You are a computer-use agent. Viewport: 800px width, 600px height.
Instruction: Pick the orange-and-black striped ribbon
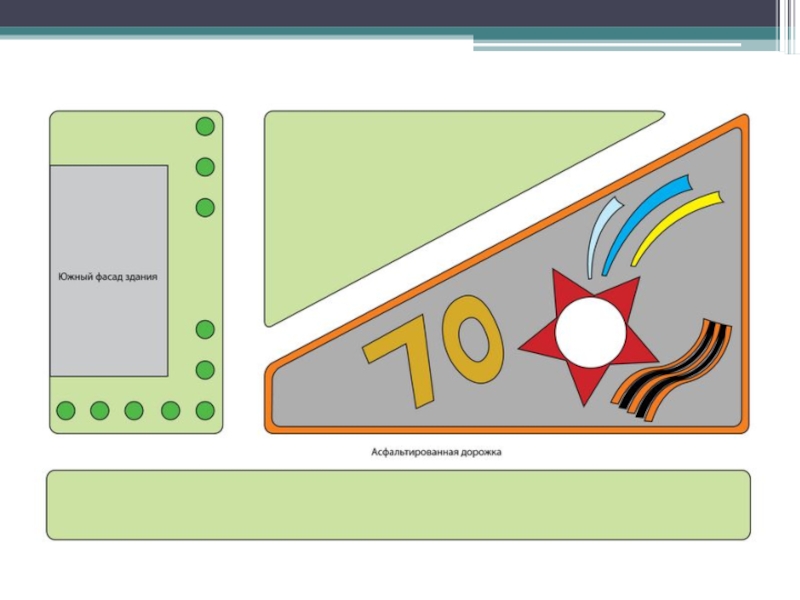(672, 371)
